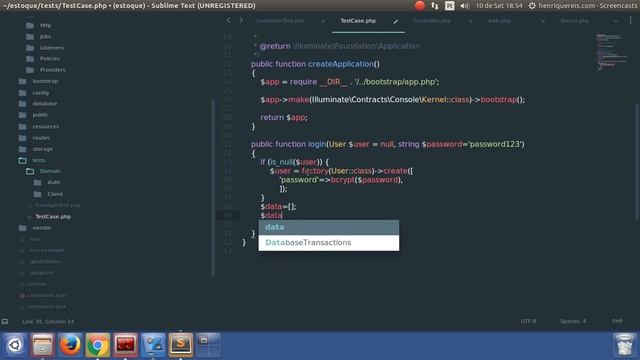This screenshot has width=640, height=360.
Task: Open the system gear session menu
Action: [x=532, y=6]
